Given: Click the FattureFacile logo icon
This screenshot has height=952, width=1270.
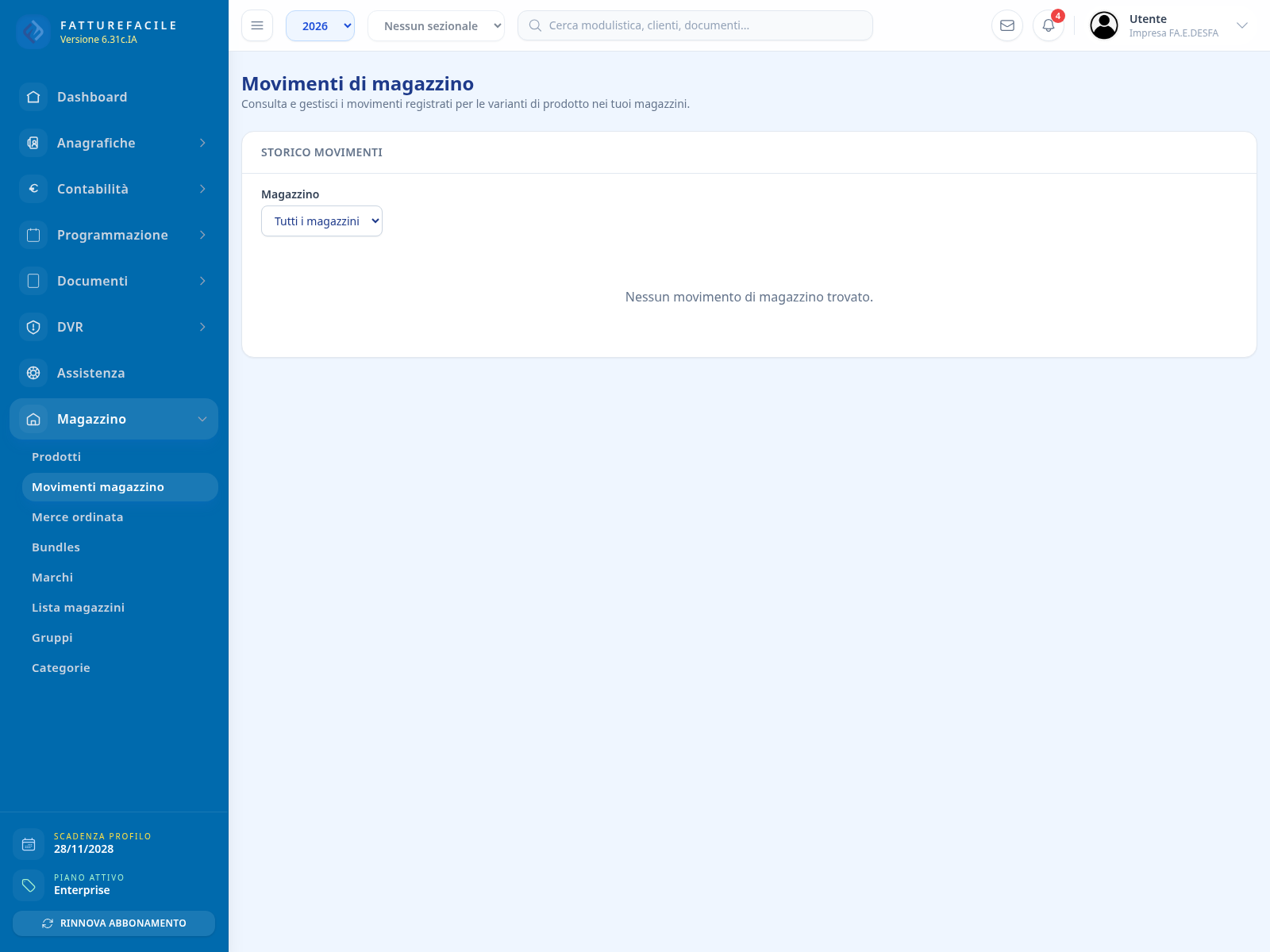Looking at the screenshot, I should (33, 32).
